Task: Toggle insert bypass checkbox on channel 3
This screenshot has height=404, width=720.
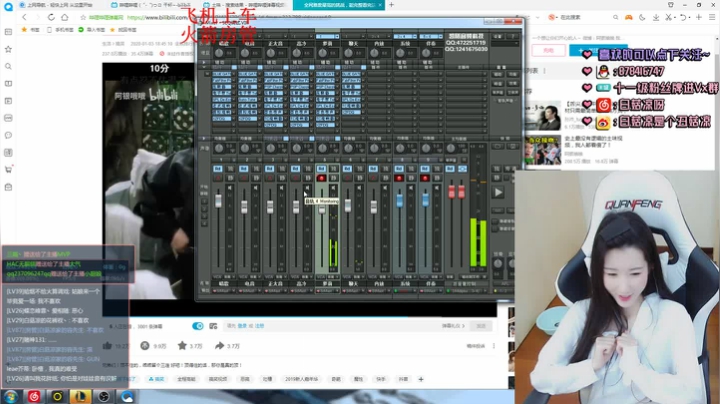Action: [x=286, y=67]
